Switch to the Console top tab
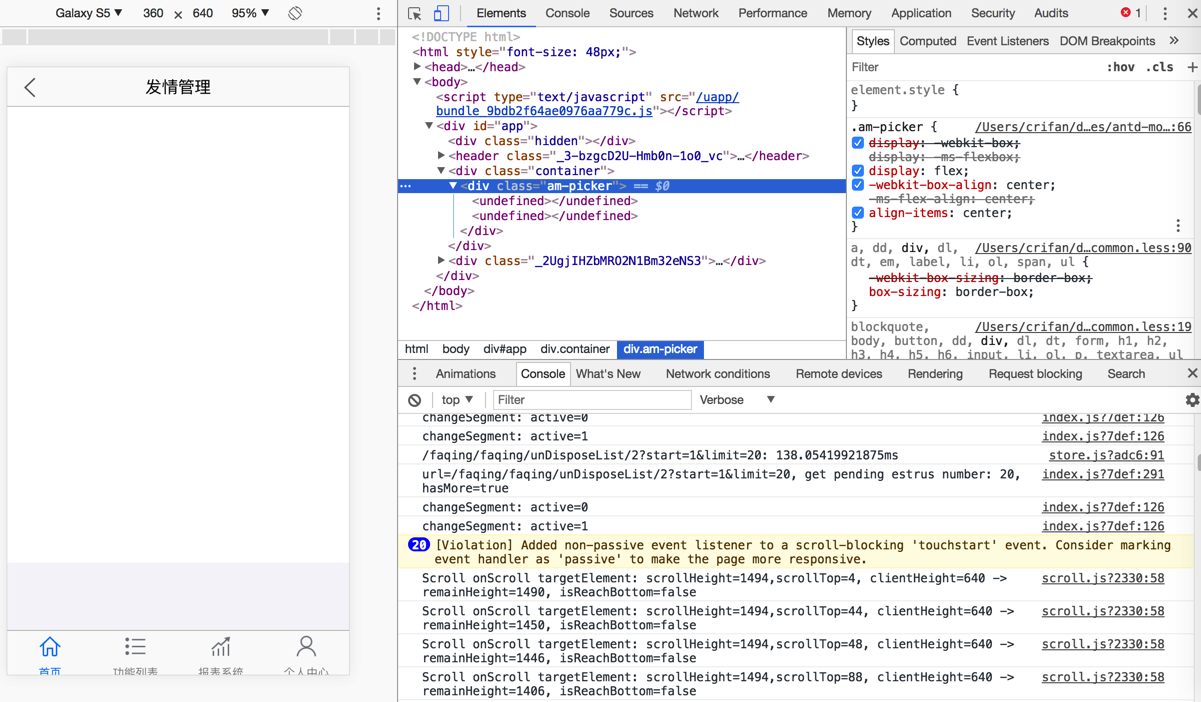1201x702 pixels. [567, 13]
